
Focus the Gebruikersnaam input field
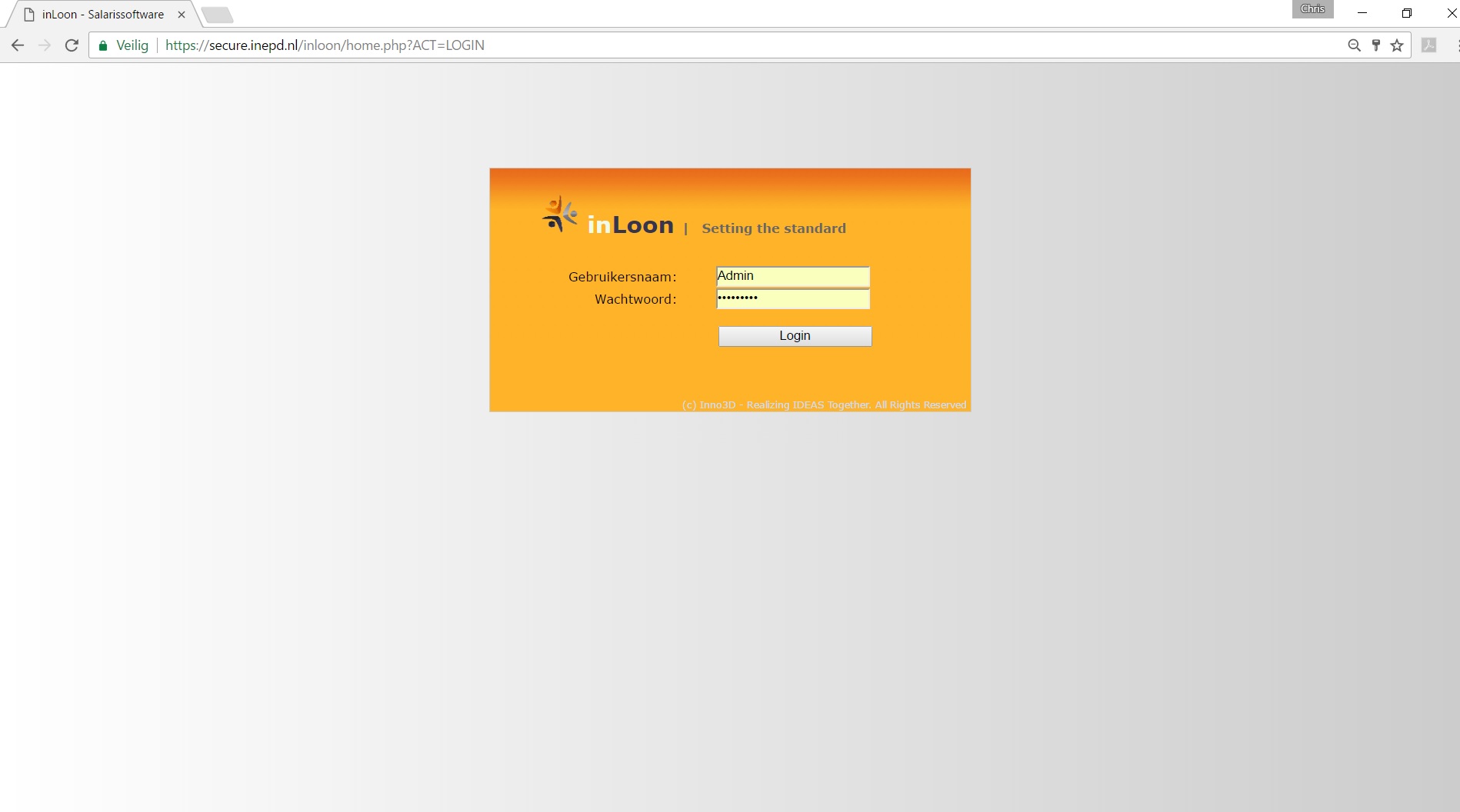pyautogui.click(x=793, y=277)
